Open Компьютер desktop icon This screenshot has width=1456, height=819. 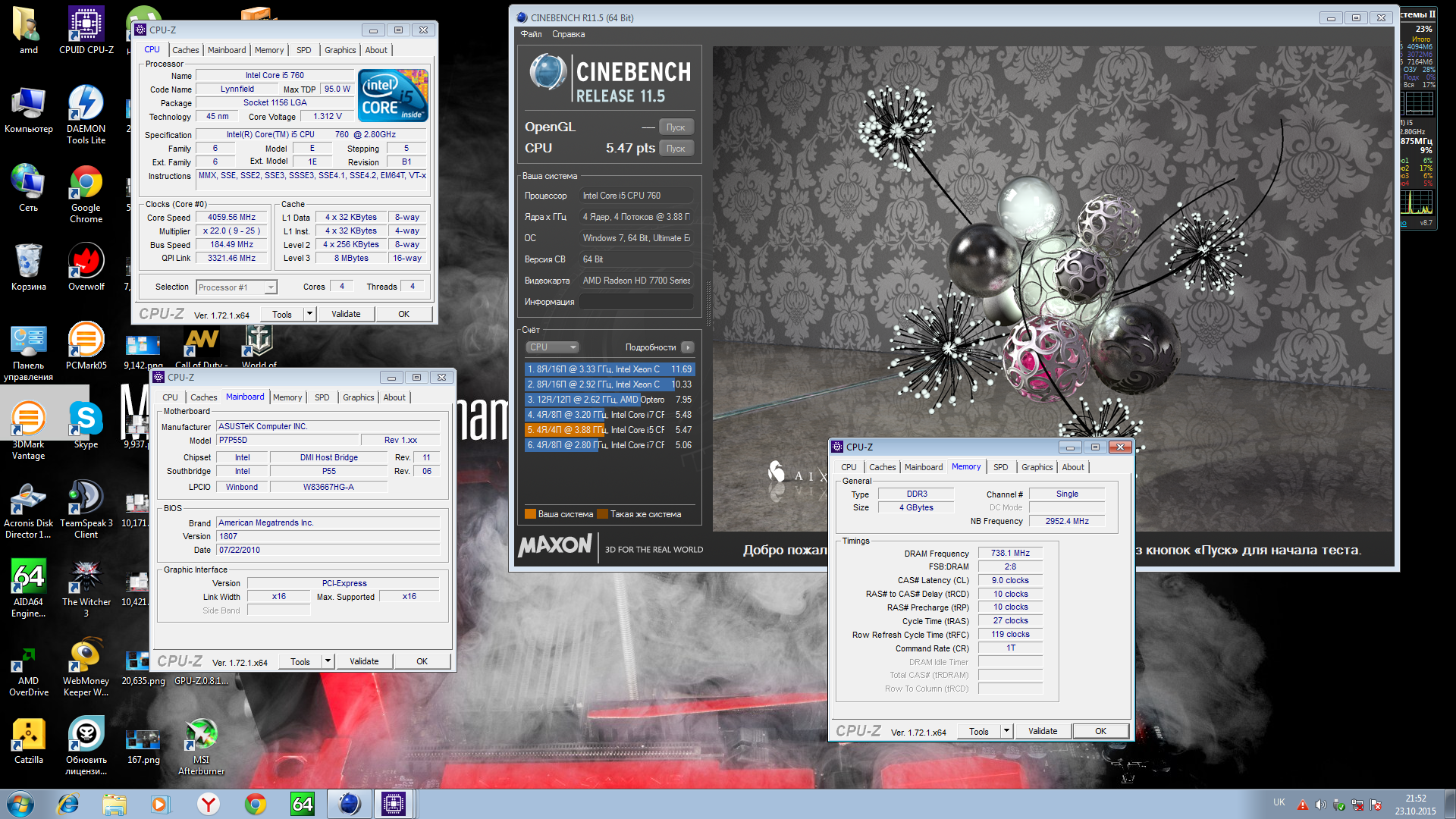(x=28, y=109)
